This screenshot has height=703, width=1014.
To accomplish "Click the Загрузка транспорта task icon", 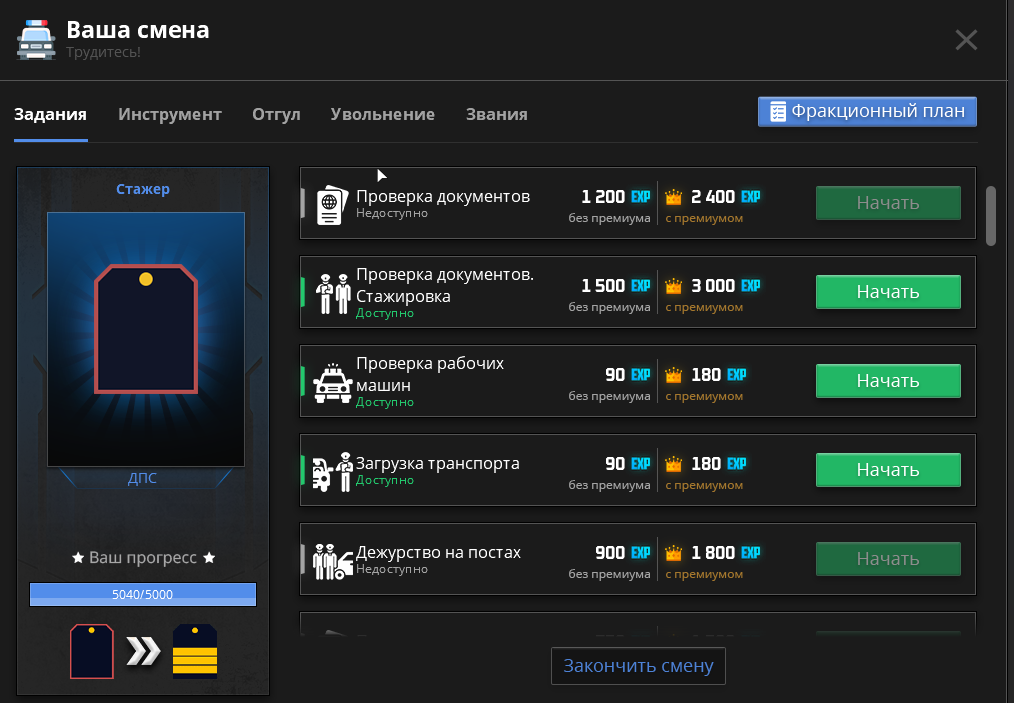I will pos(333,471).
